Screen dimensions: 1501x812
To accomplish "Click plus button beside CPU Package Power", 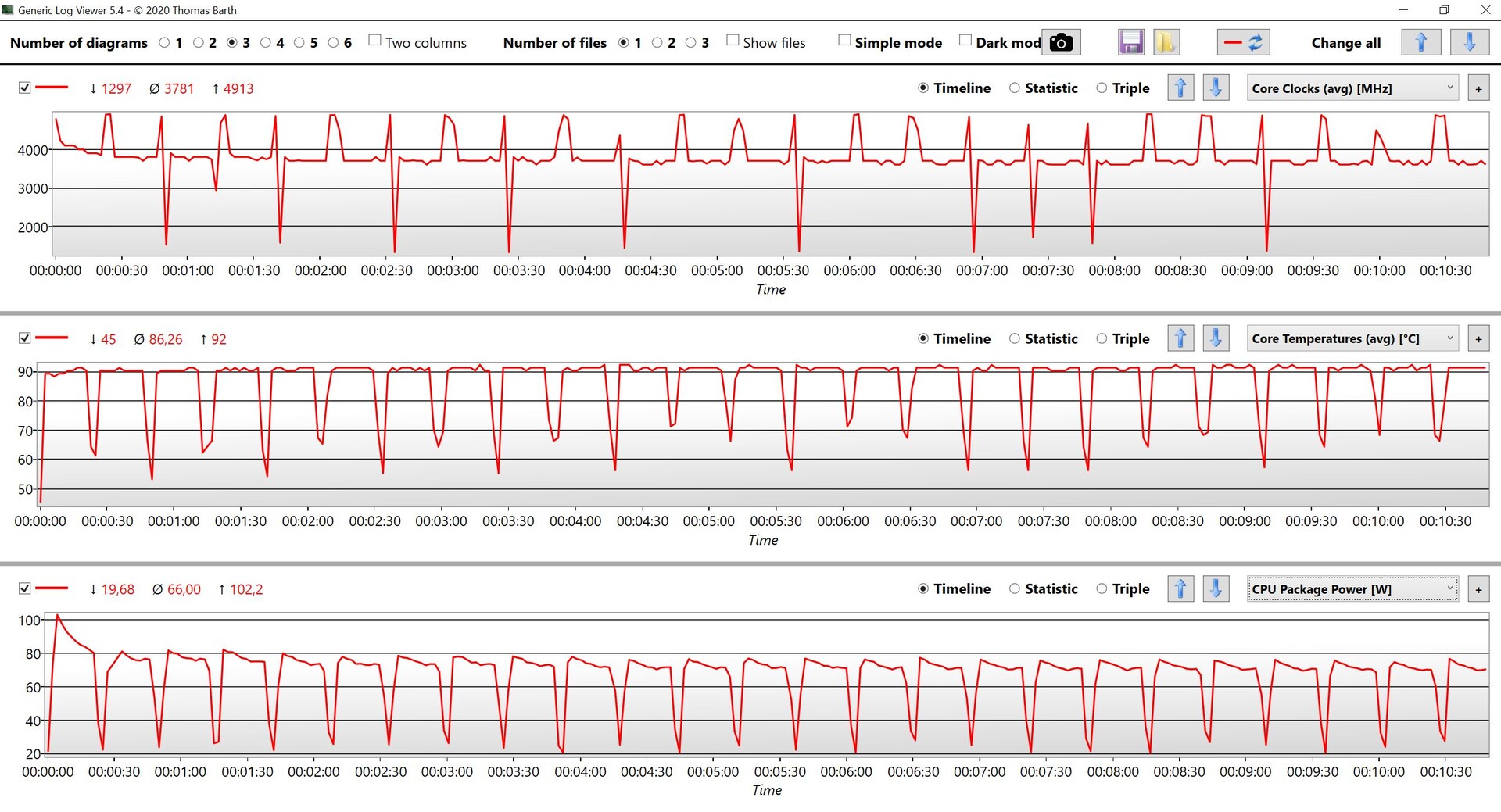I will (1478, 590).
